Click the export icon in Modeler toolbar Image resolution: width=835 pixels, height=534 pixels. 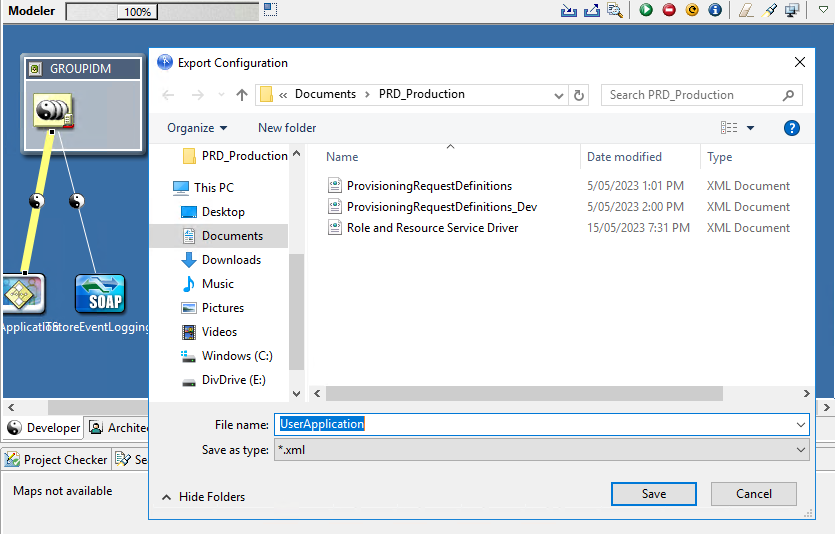pos(592,10)
